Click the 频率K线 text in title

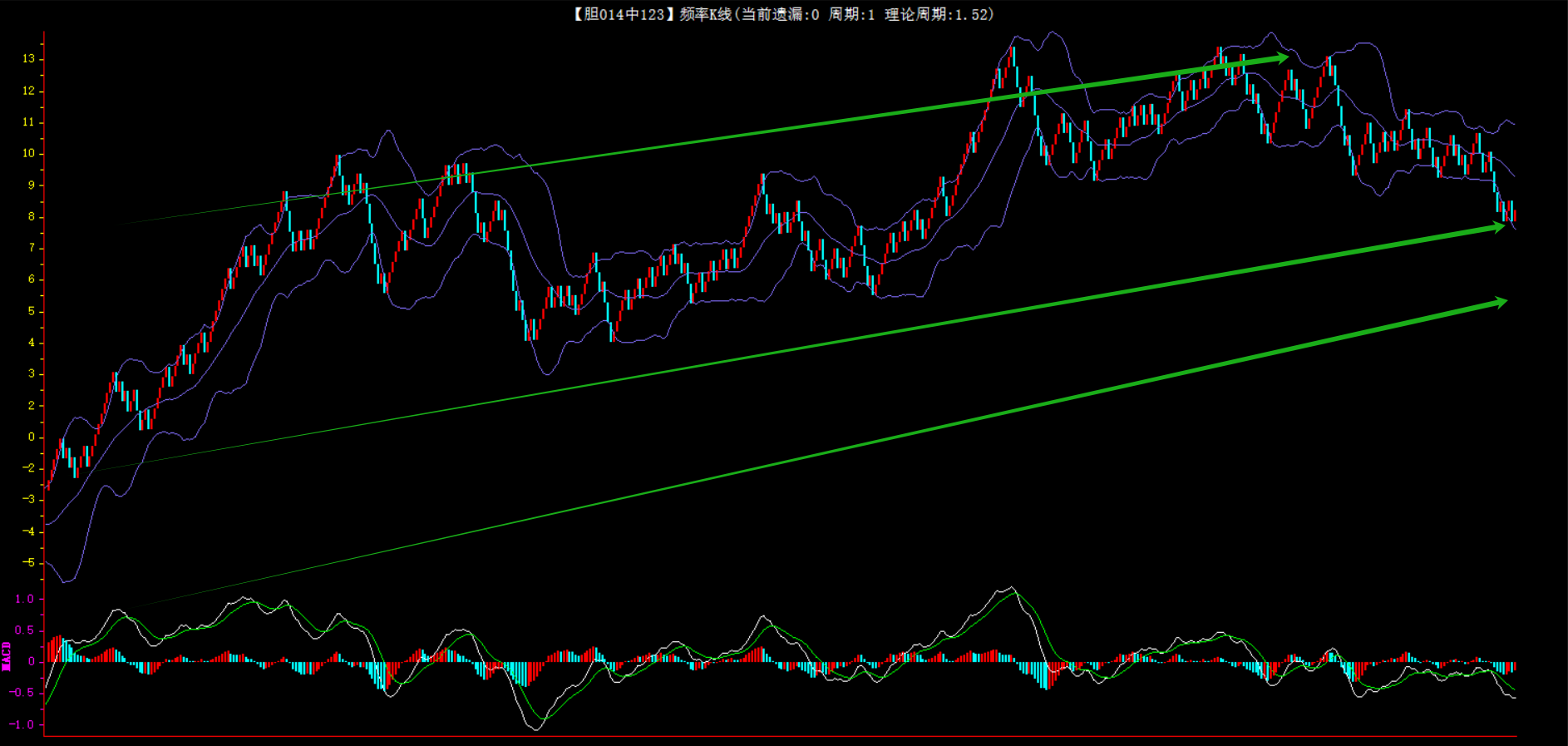tap(704, 14)
